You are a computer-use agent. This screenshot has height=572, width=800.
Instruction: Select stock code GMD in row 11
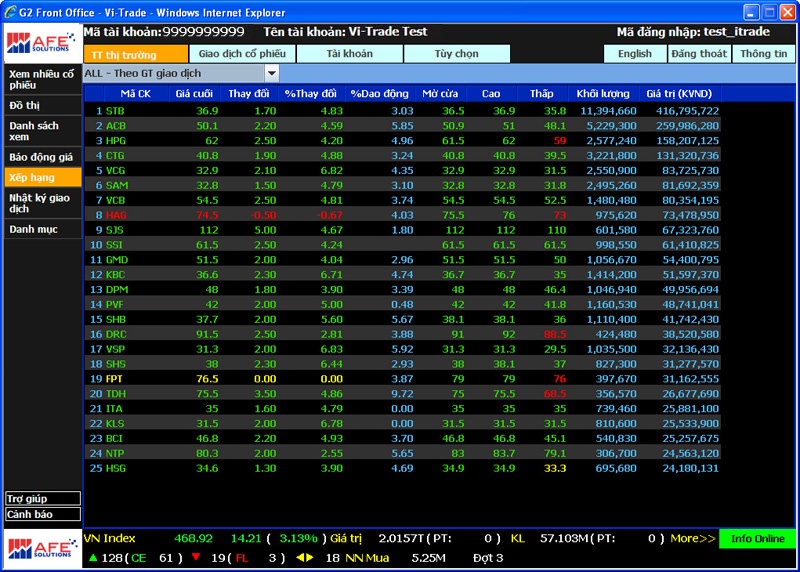click(117, 260)
